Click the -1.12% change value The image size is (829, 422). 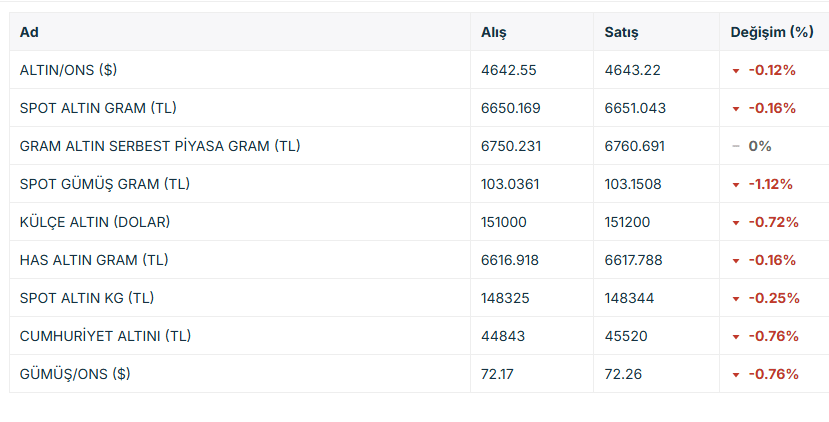pyautogui.click(x=770, y=185)
